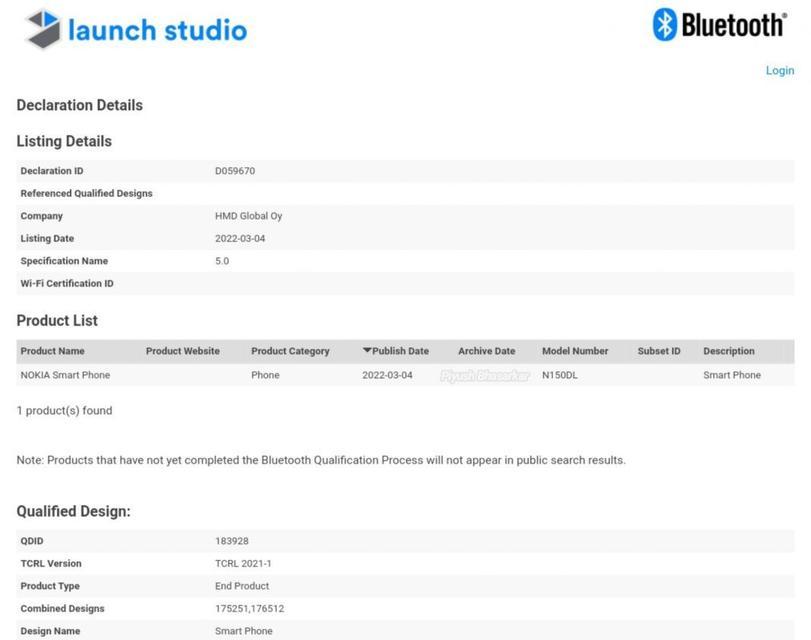Click the note about Bluetooth Qualification Process
Viewport: 811px width, 640px height.
click(321, 460)
